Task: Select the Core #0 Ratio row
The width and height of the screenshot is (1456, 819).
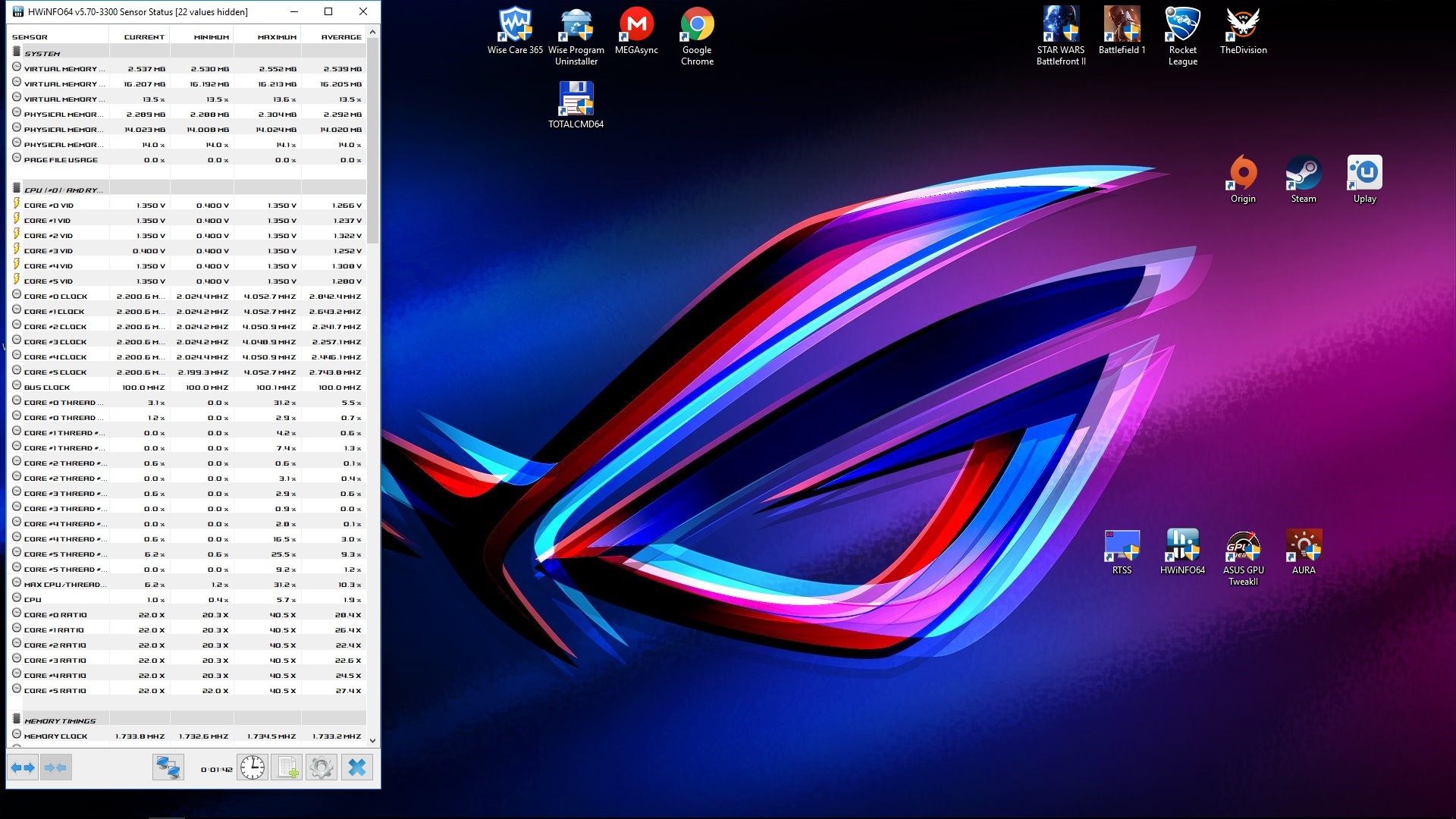Action: pyautogui.click(x=188, y=614)
